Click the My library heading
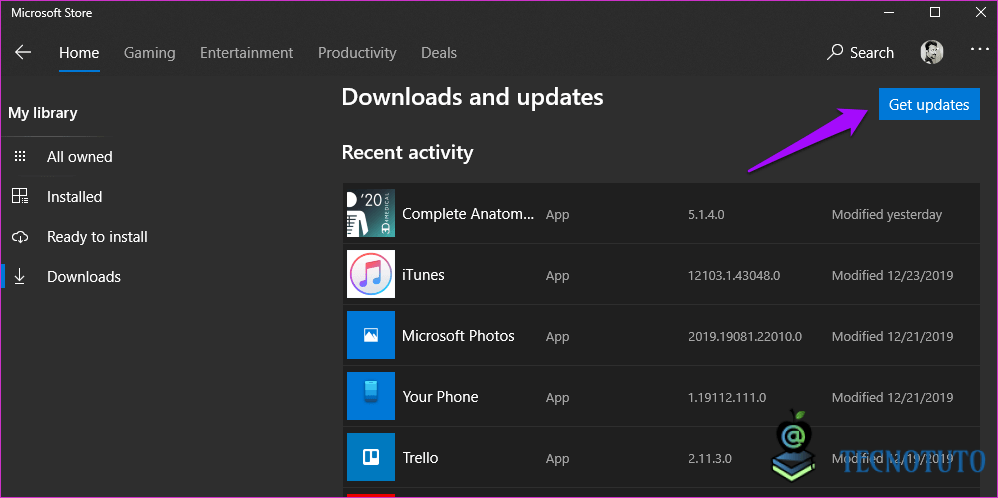998x498 pixels. (43, 113)
